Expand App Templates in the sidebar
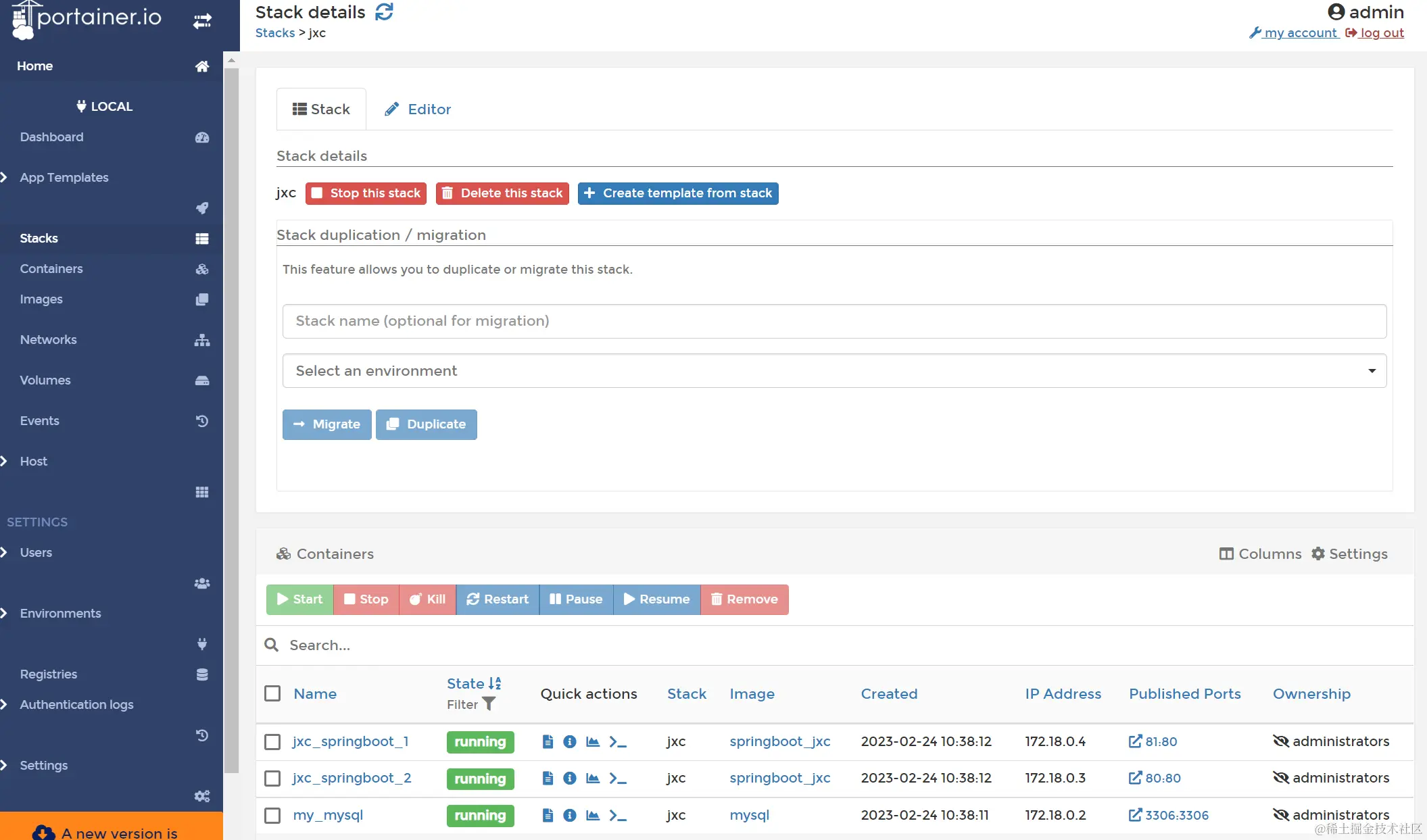This screenshot has width=1427, height=840. (x=64, y=178)
